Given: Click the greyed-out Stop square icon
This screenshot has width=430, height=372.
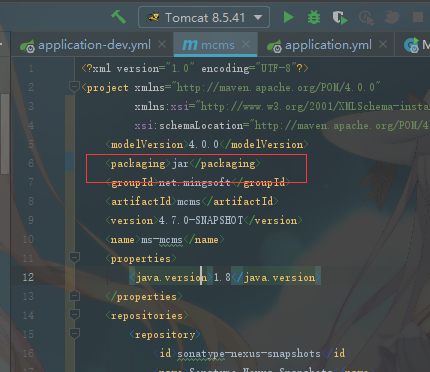Looking at the screenshot, I should pyautogui.click(x=418, y=17).
